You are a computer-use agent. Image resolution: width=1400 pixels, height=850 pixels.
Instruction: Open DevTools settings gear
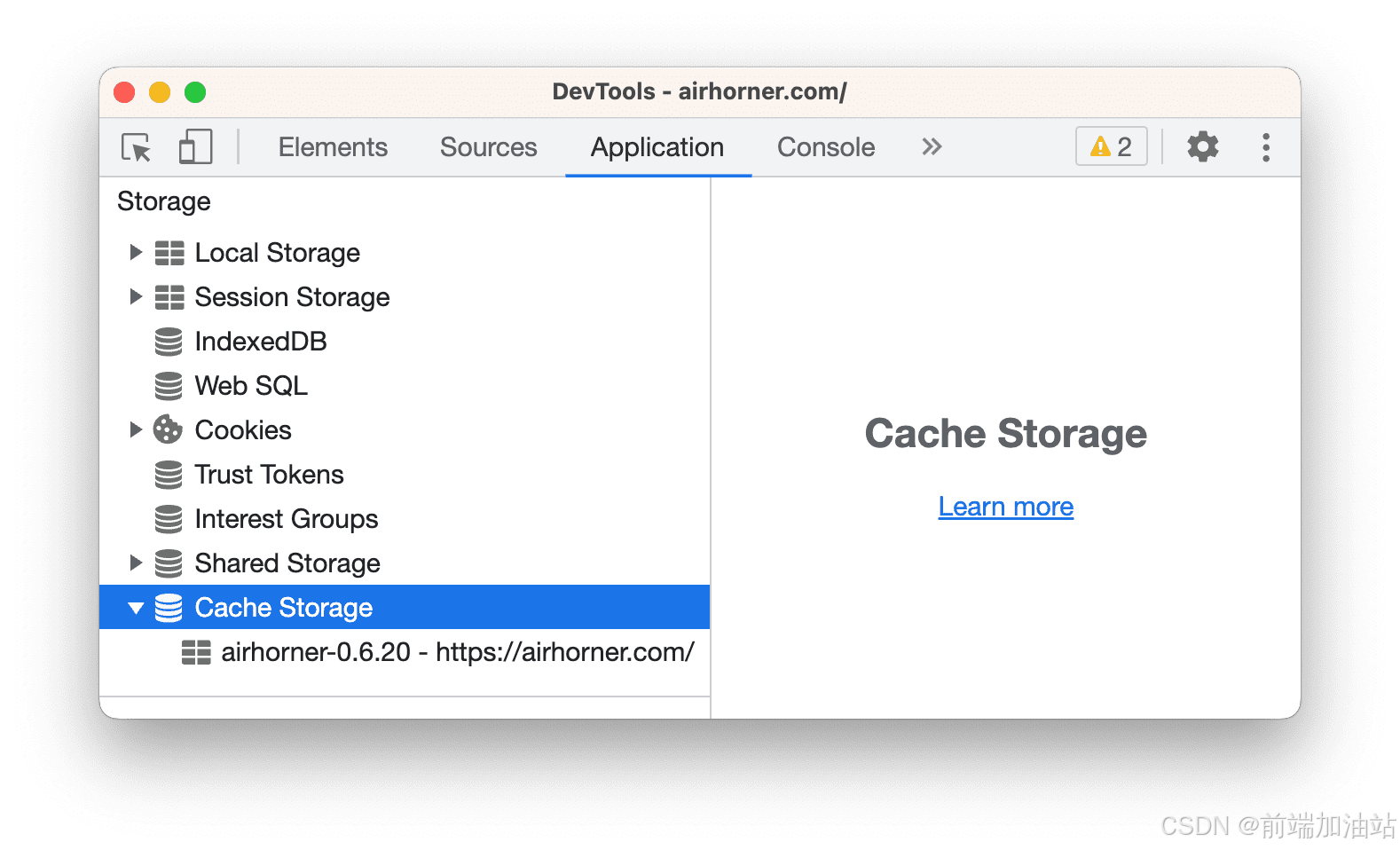click(1202, 146)
